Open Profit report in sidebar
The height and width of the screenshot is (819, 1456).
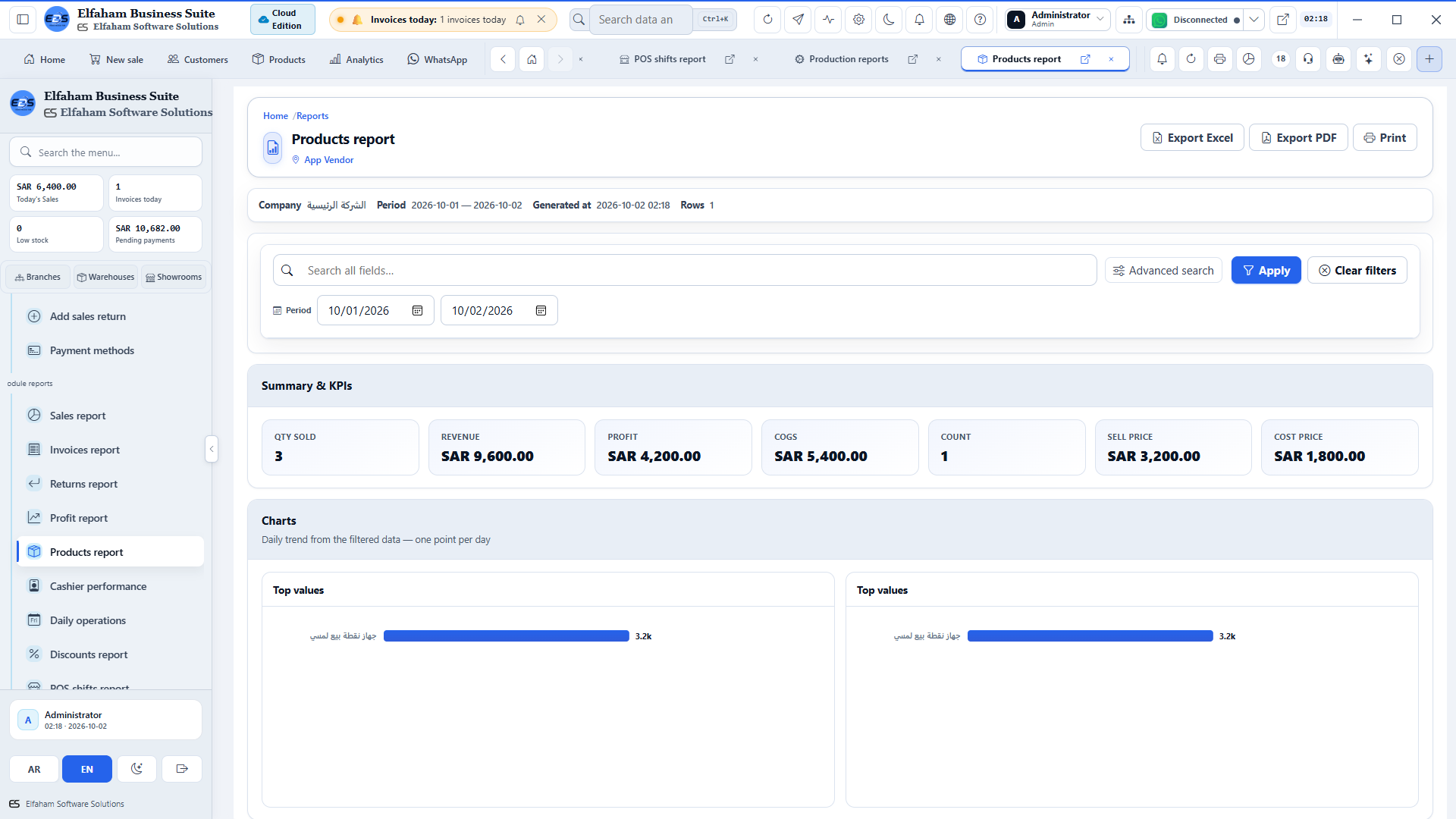[x=110, y=518]
